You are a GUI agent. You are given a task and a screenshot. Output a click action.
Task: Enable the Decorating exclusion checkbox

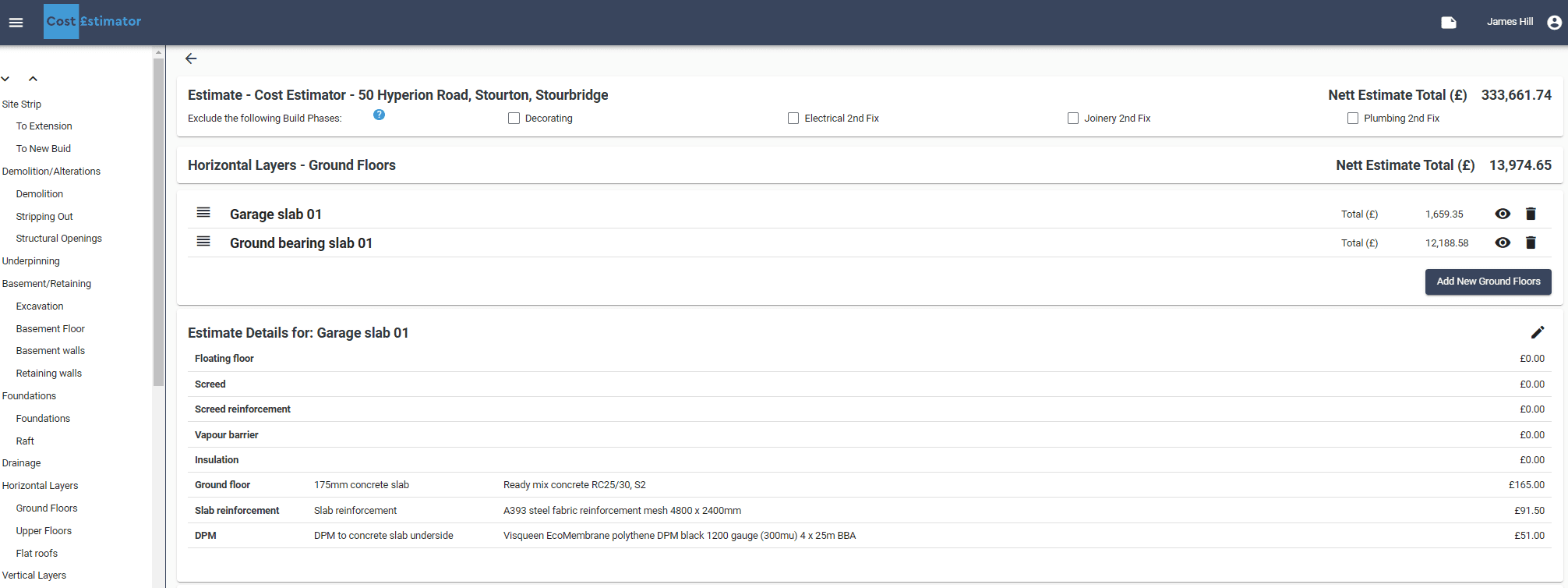(514, 119)
